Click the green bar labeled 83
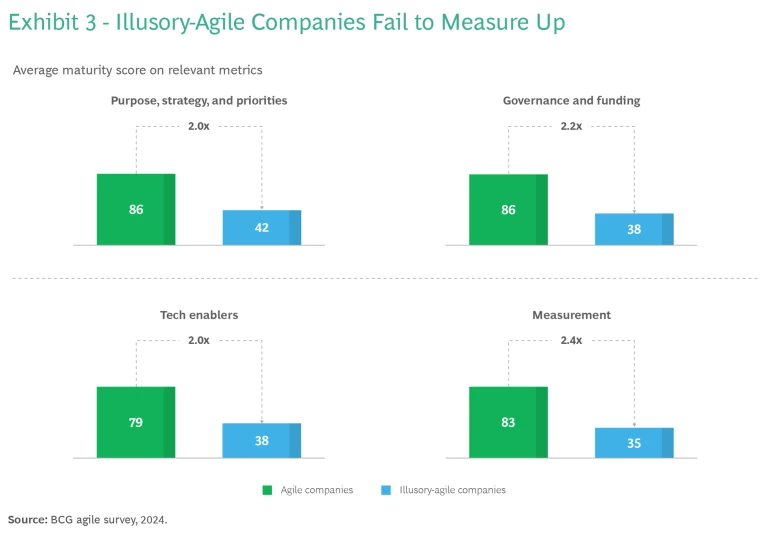Viewport: 768px width, 546px height. (508, 422)
